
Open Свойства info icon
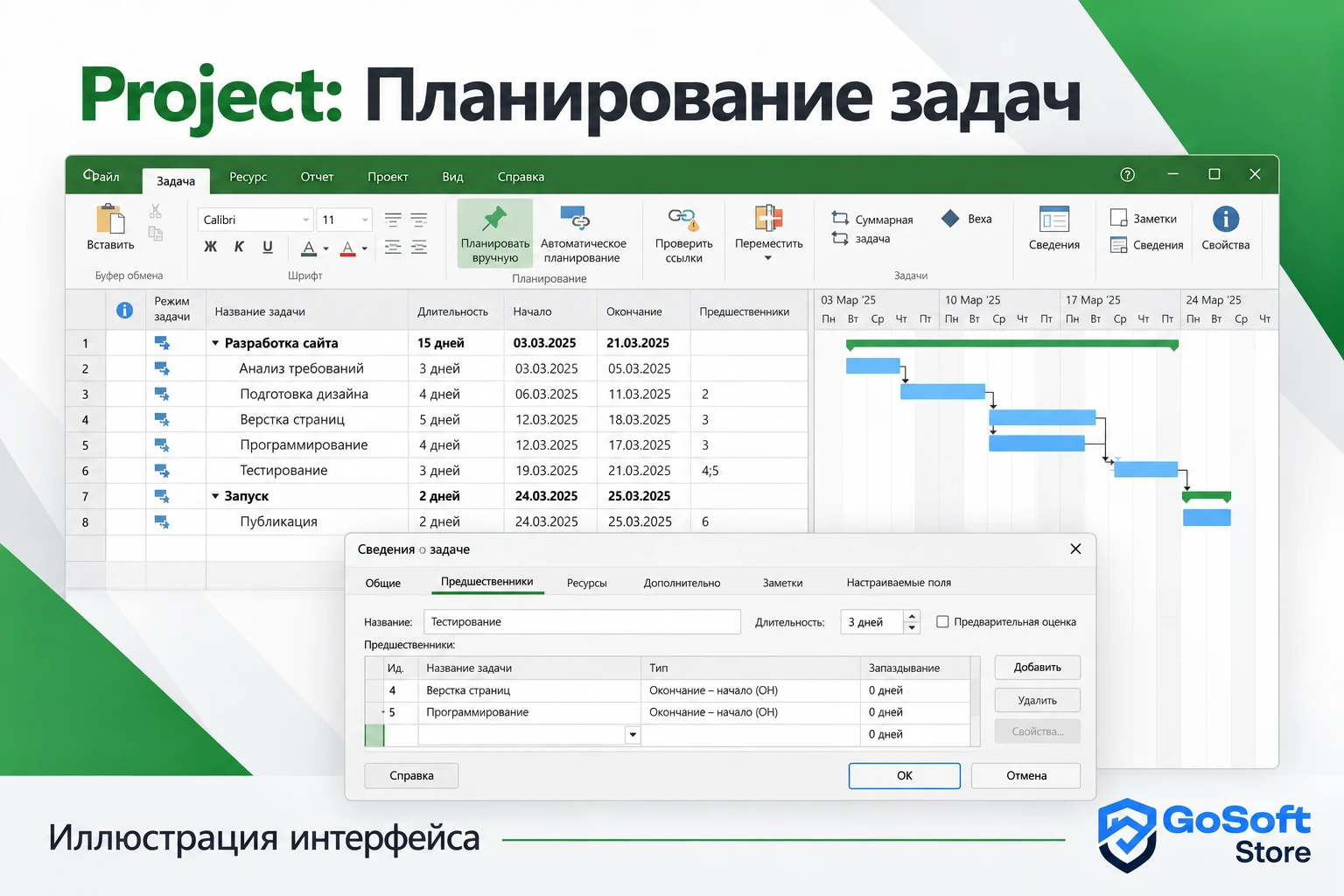point(1226,219)
